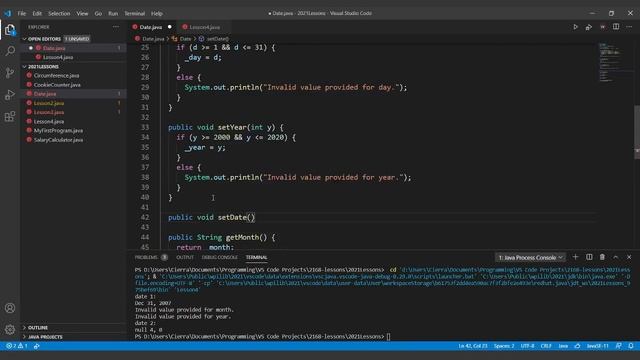Open Java Process Console terminal dropdown
The height and width of the screenshot is (360, 640).
pyautogui.click(x=530, y=257)
